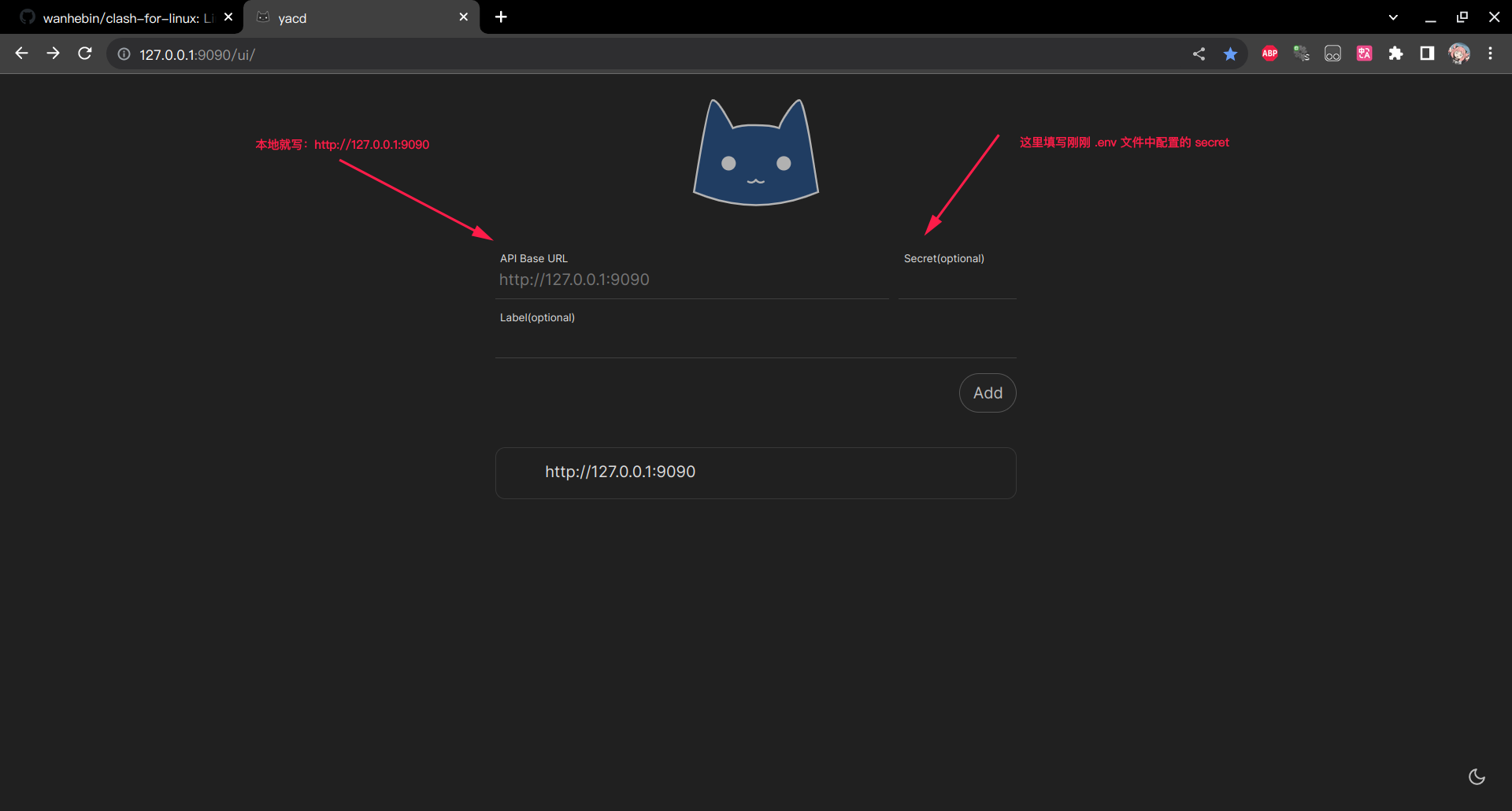Click the browser back arrow

point(21,54)
